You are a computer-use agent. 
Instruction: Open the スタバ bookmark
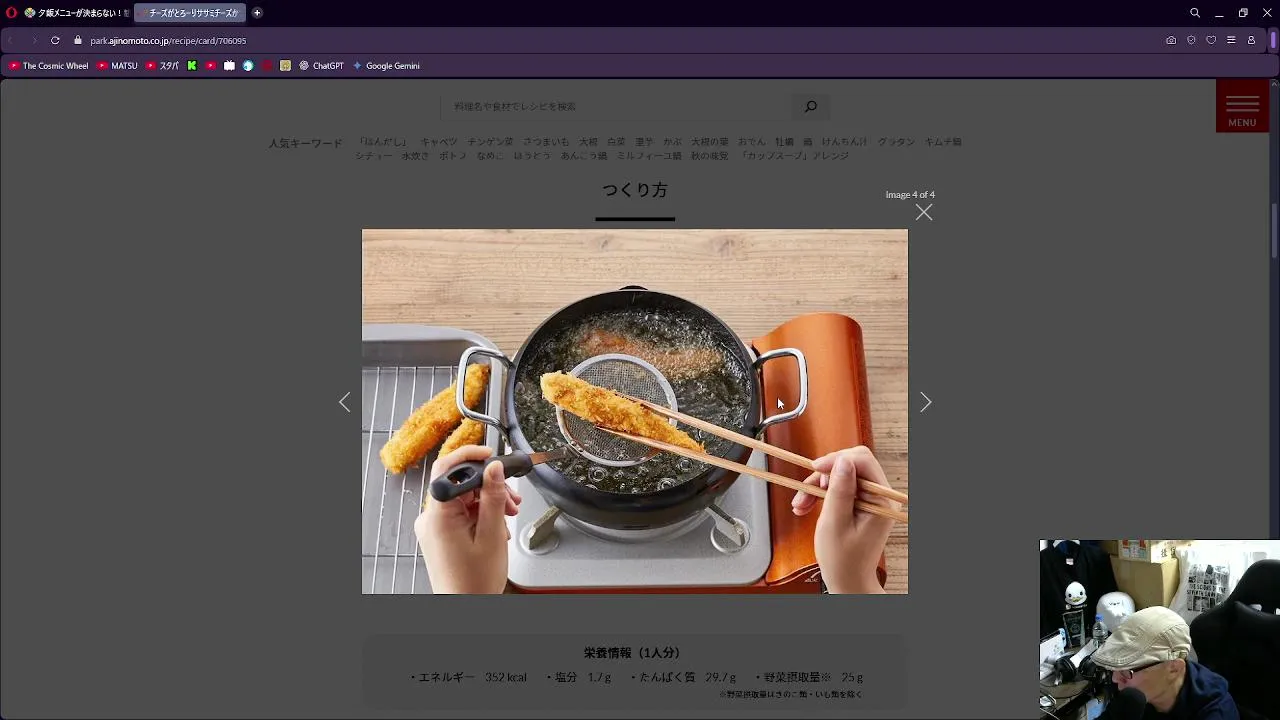(x=162, y=66)
